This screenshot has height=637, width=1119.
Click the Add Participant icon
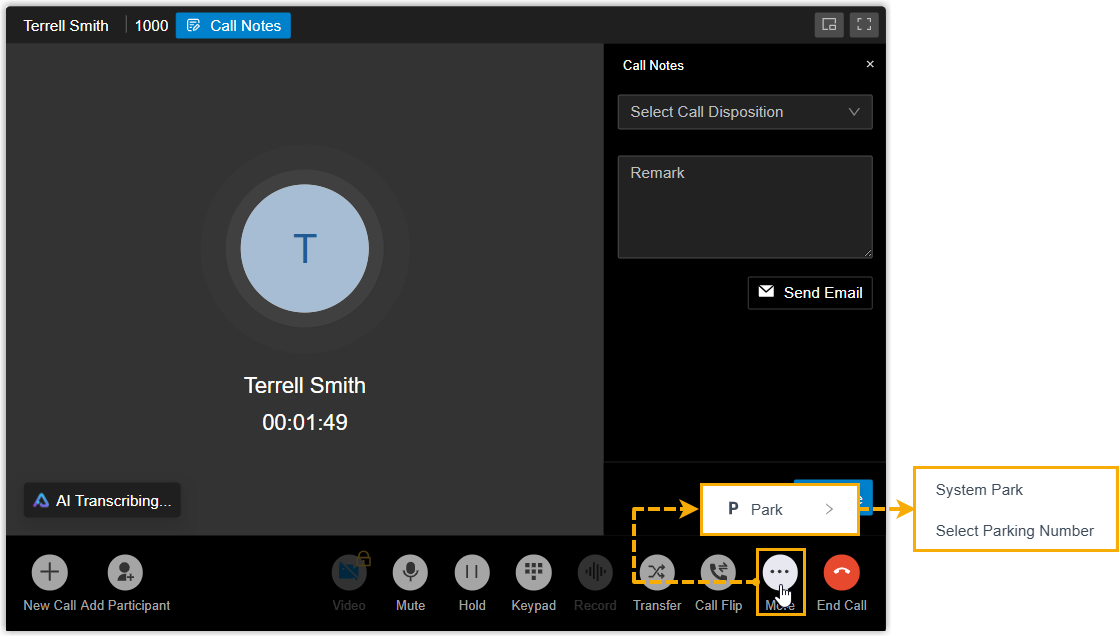(x=125, y=573)
